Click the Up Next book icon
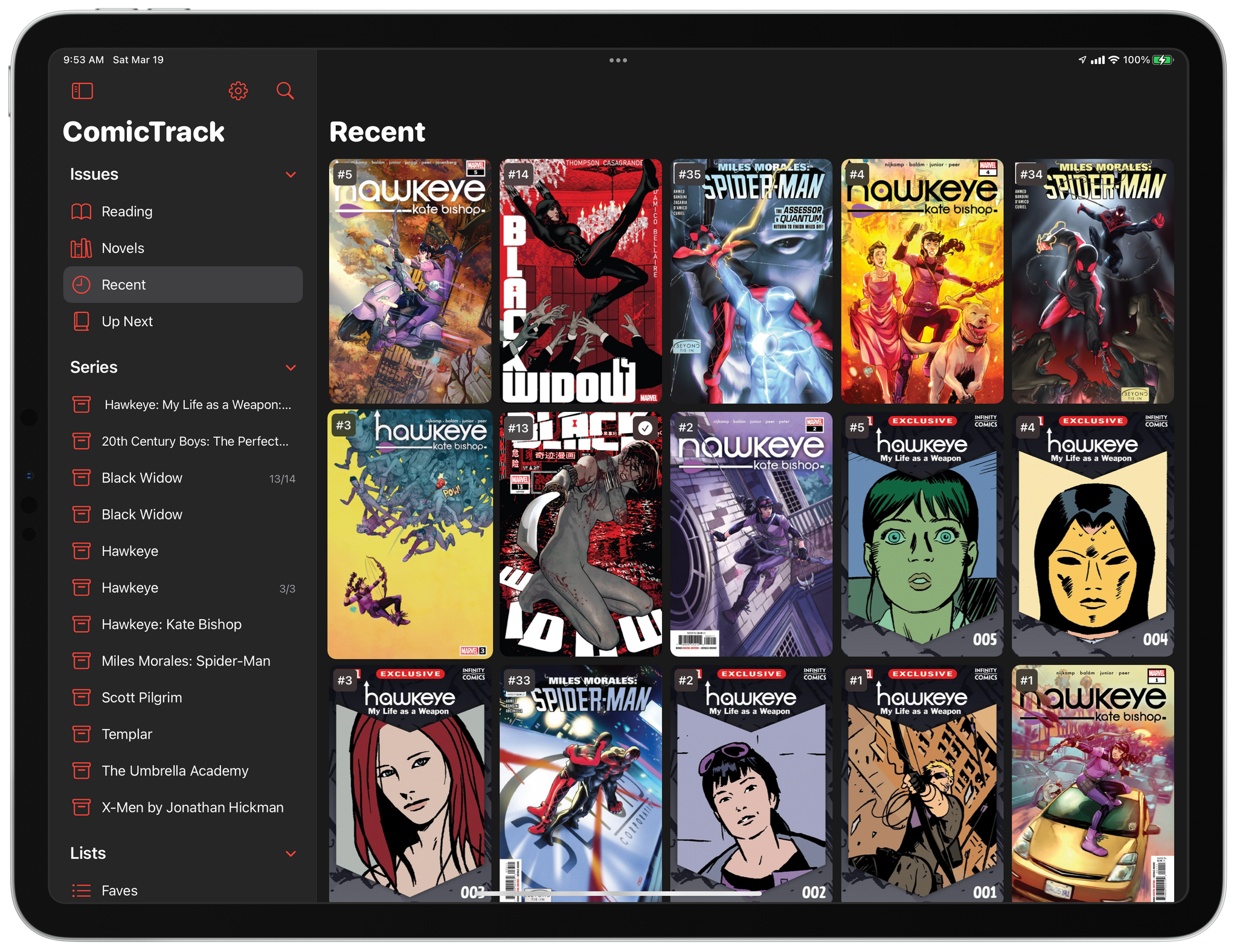Viewport: 1237px width, 952px height. pyautogui.click(x=82, y=321)
